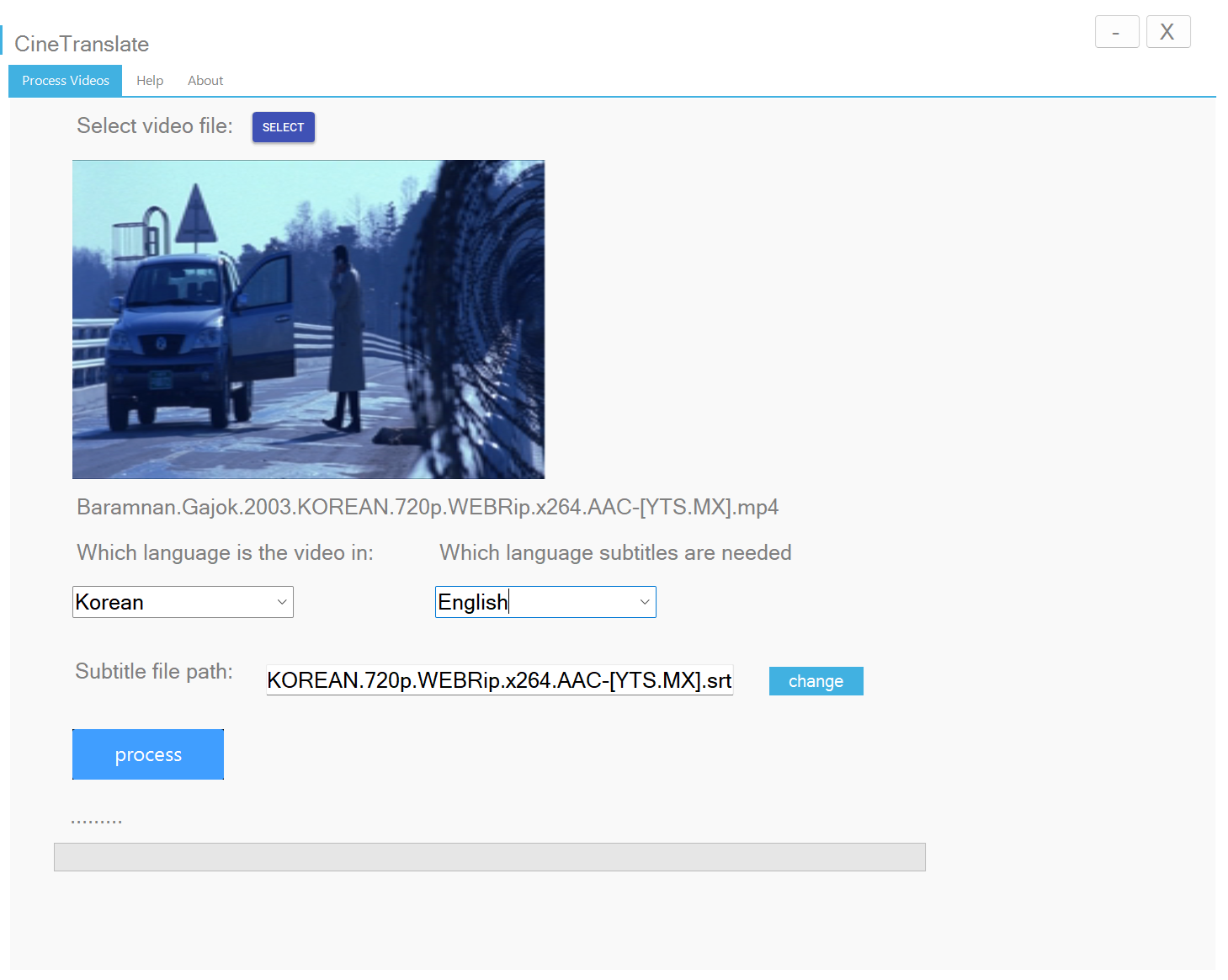Click the Baramnan.Gajok video filename text
The width and height of the screenshot is (1228, 980).
point(427,507)
